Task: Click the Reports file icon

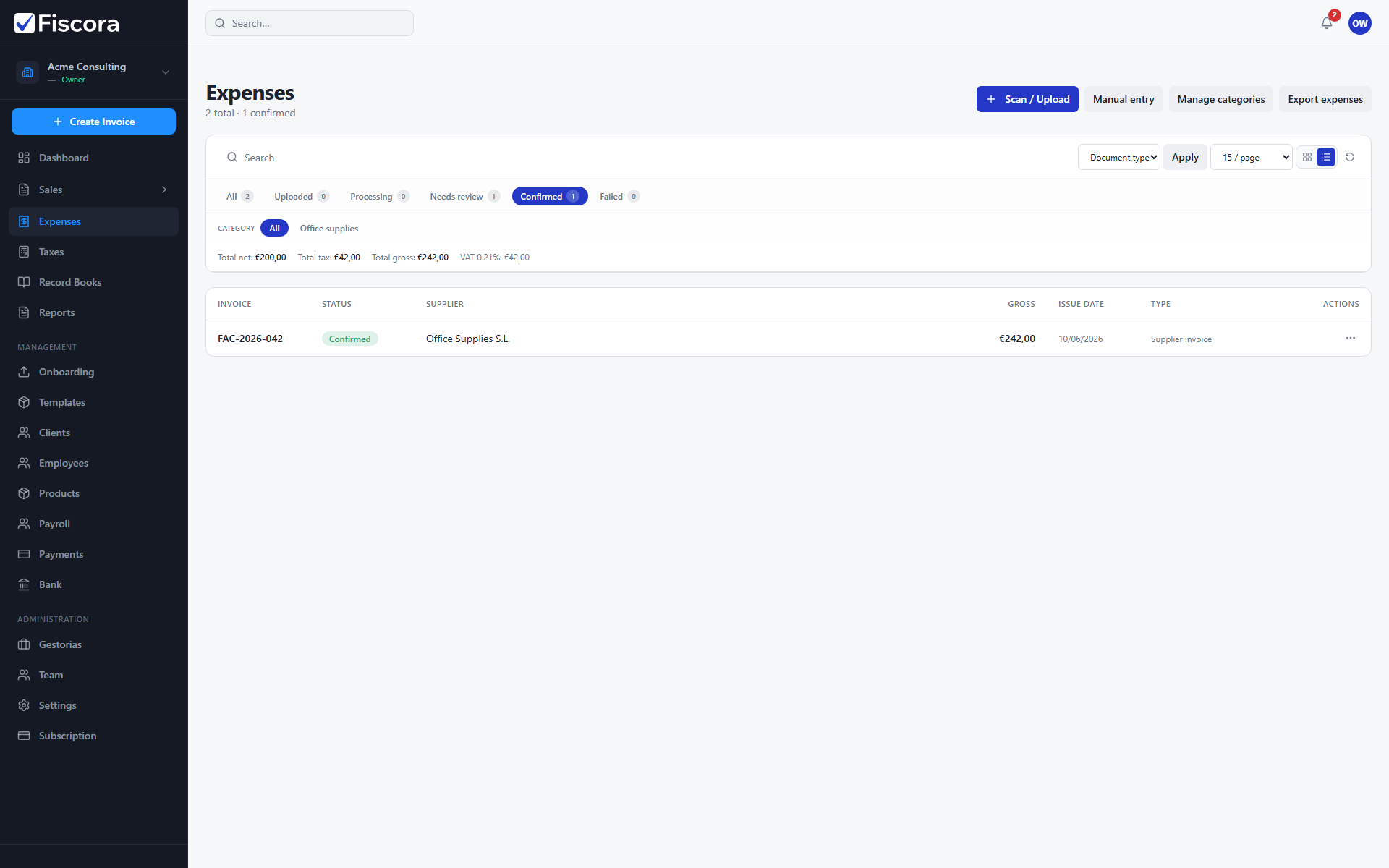Action: click(24, 312)
